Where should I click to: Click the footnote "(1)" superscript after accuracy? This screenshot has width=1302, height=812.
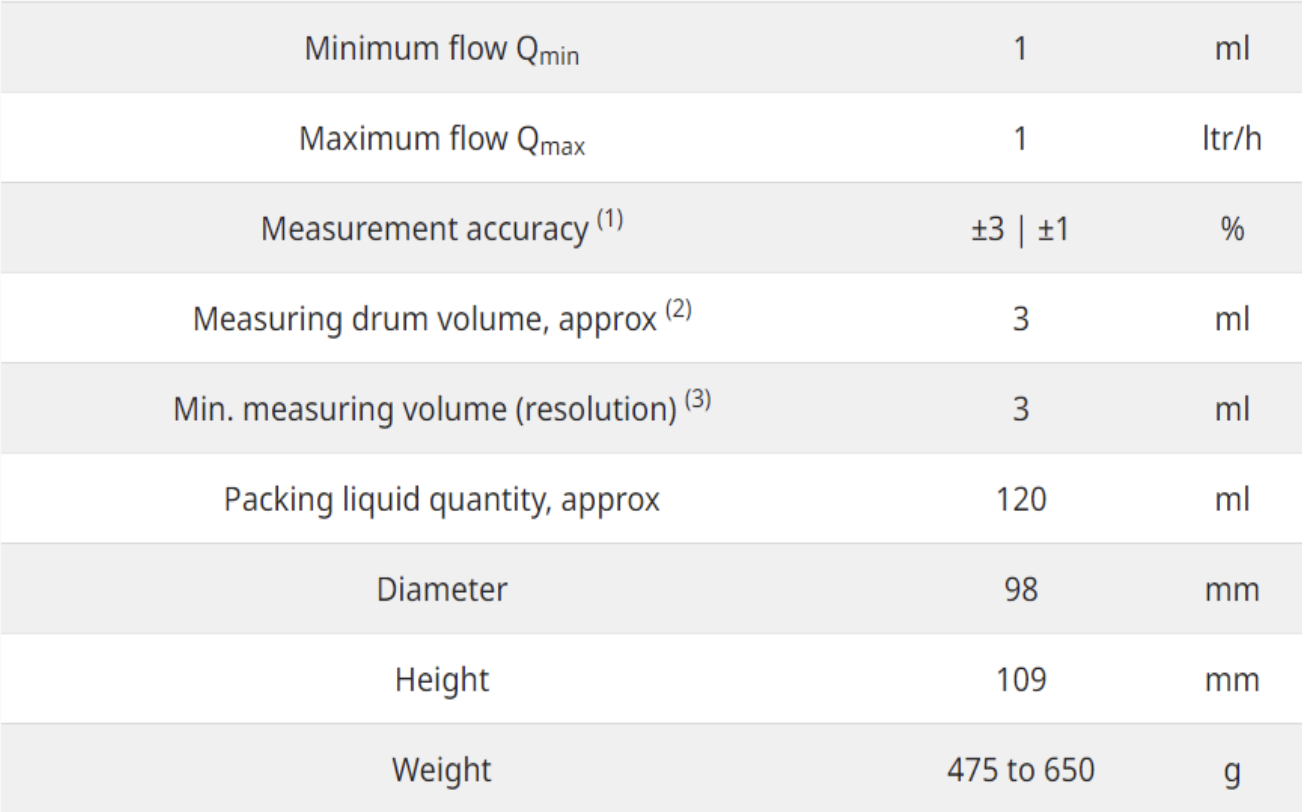608,219
